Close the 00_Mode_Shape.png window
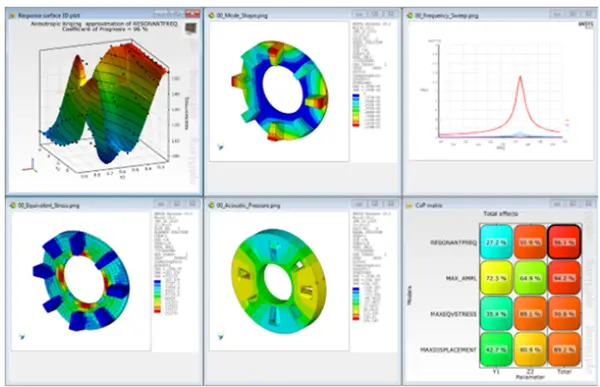Image resolution: width=600 pixels, height=387 pixels. [x=391, y=14]
